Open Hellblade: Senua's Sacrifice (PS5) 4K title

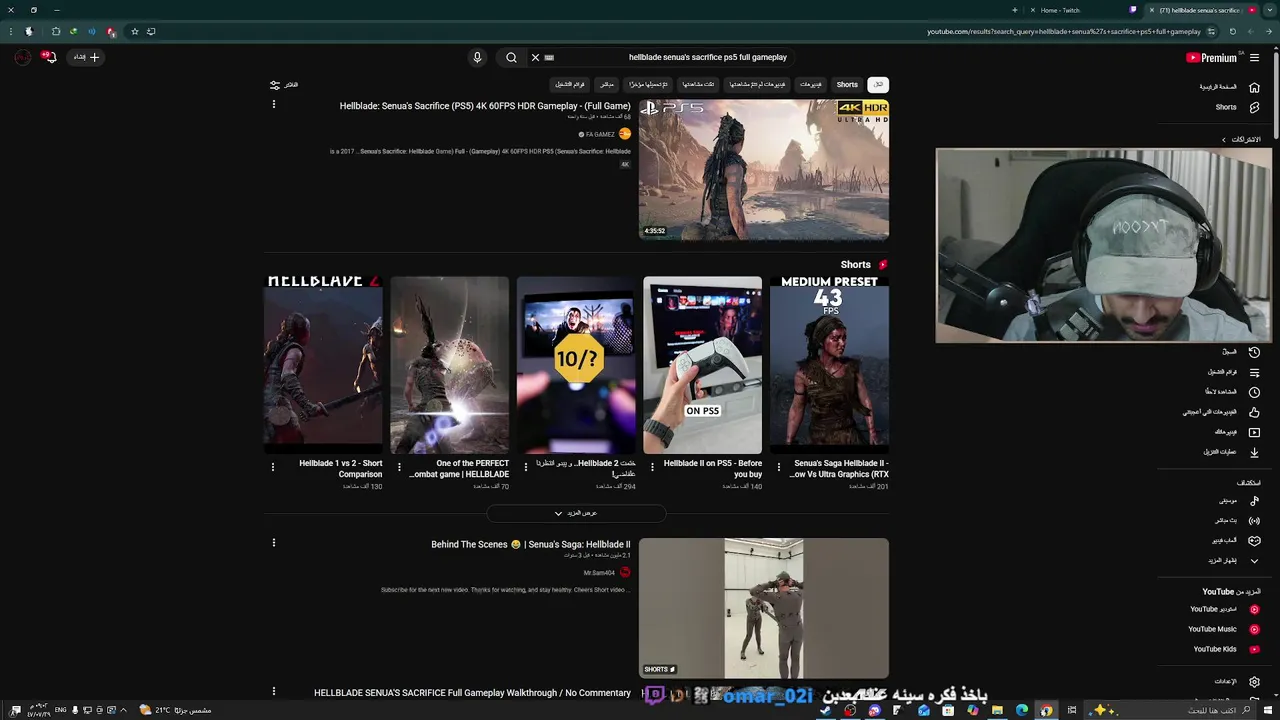[485, 106]
